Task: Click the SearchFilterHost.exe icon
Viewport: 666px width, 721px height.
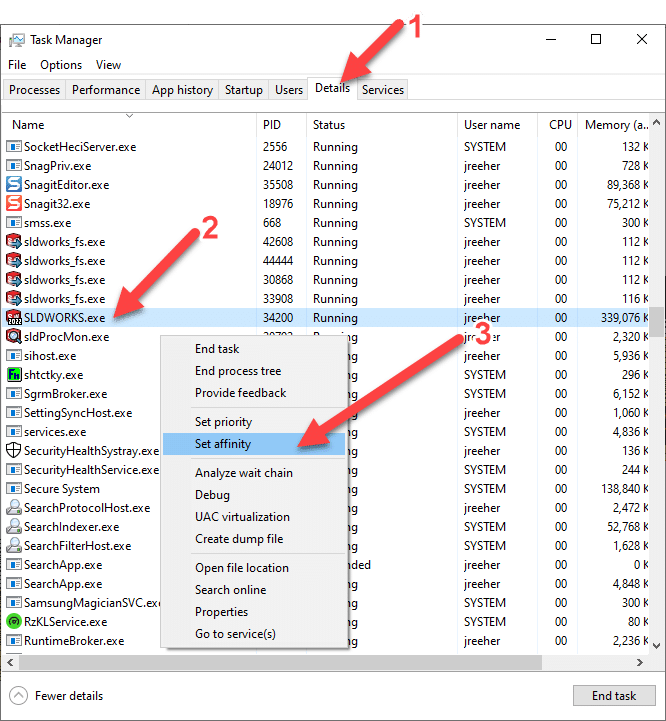Action: click(14, 545)
